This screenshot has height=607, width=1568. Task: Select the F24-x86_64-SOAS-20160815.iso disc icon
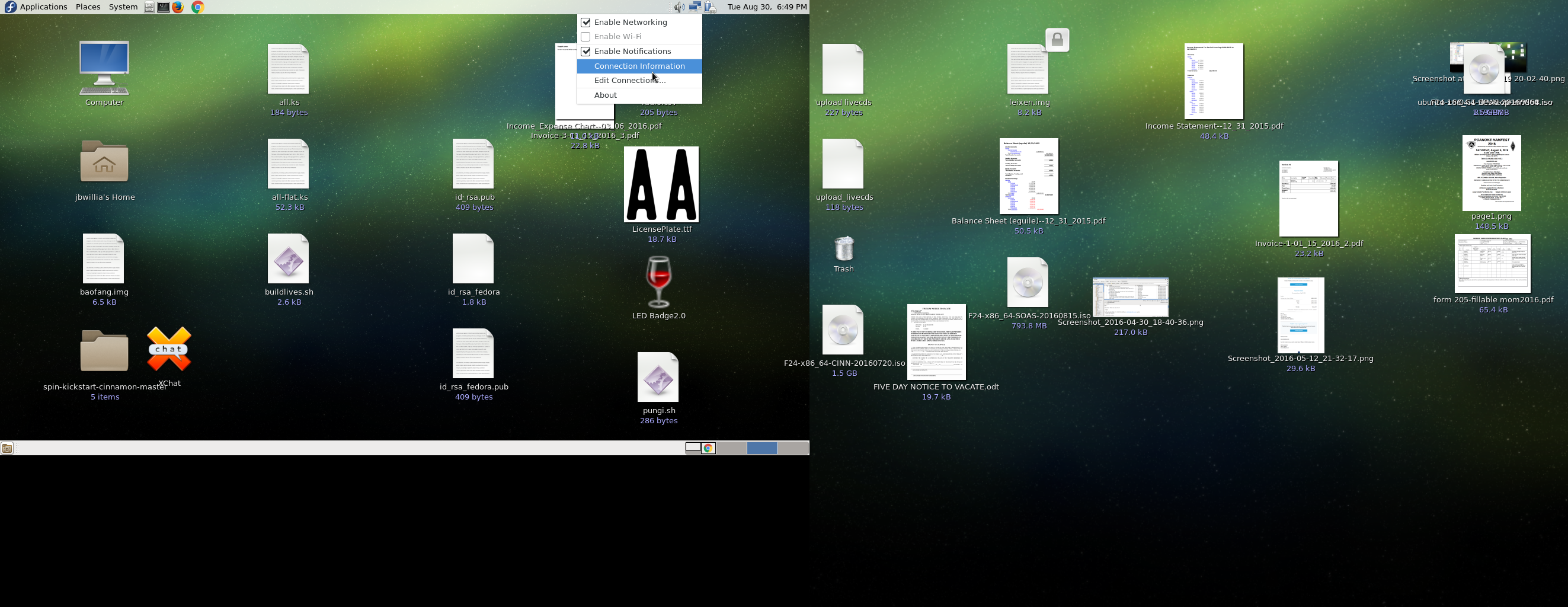[x=1028, y=282]
